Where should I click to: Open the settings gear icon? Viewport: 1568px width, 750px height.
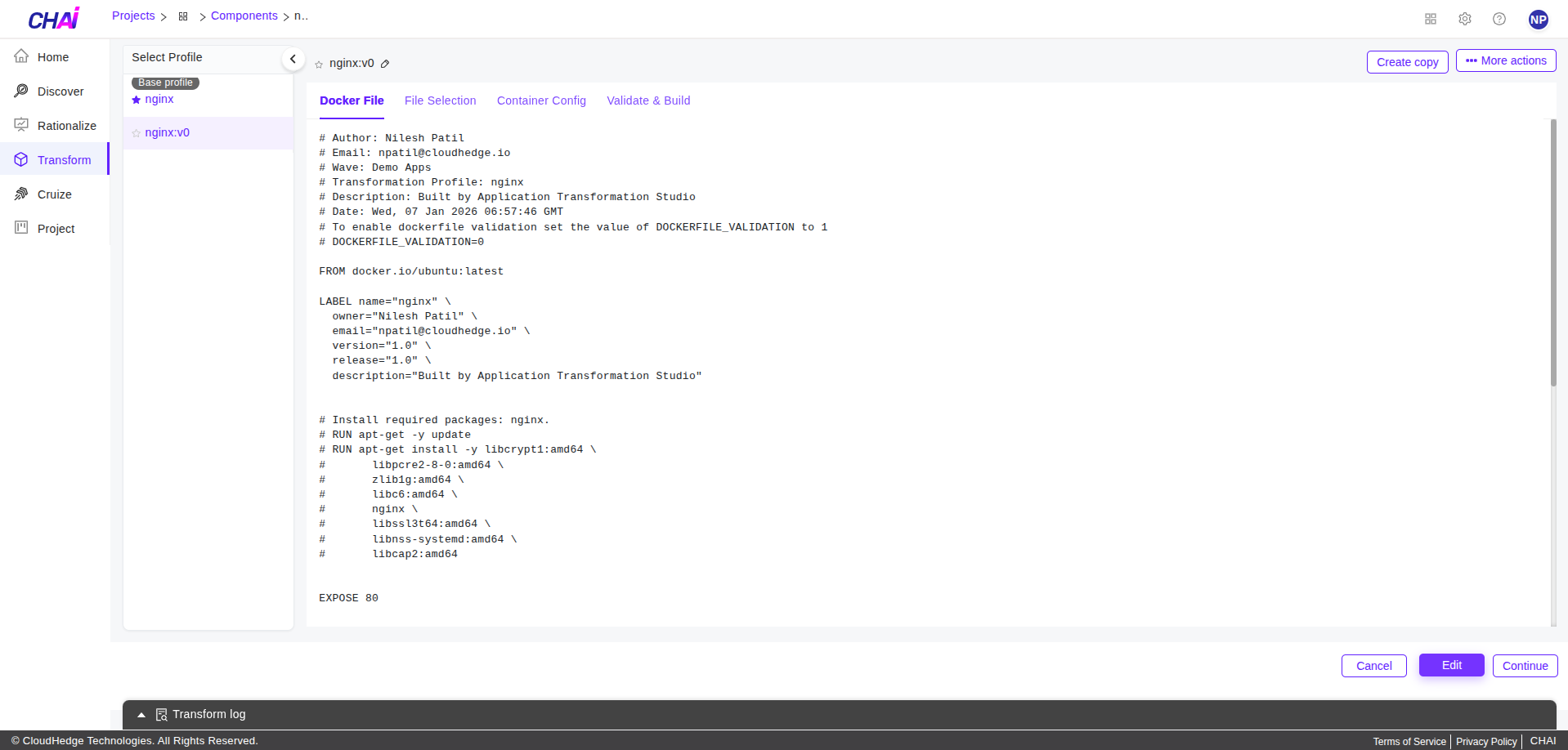coord(1465,19)
